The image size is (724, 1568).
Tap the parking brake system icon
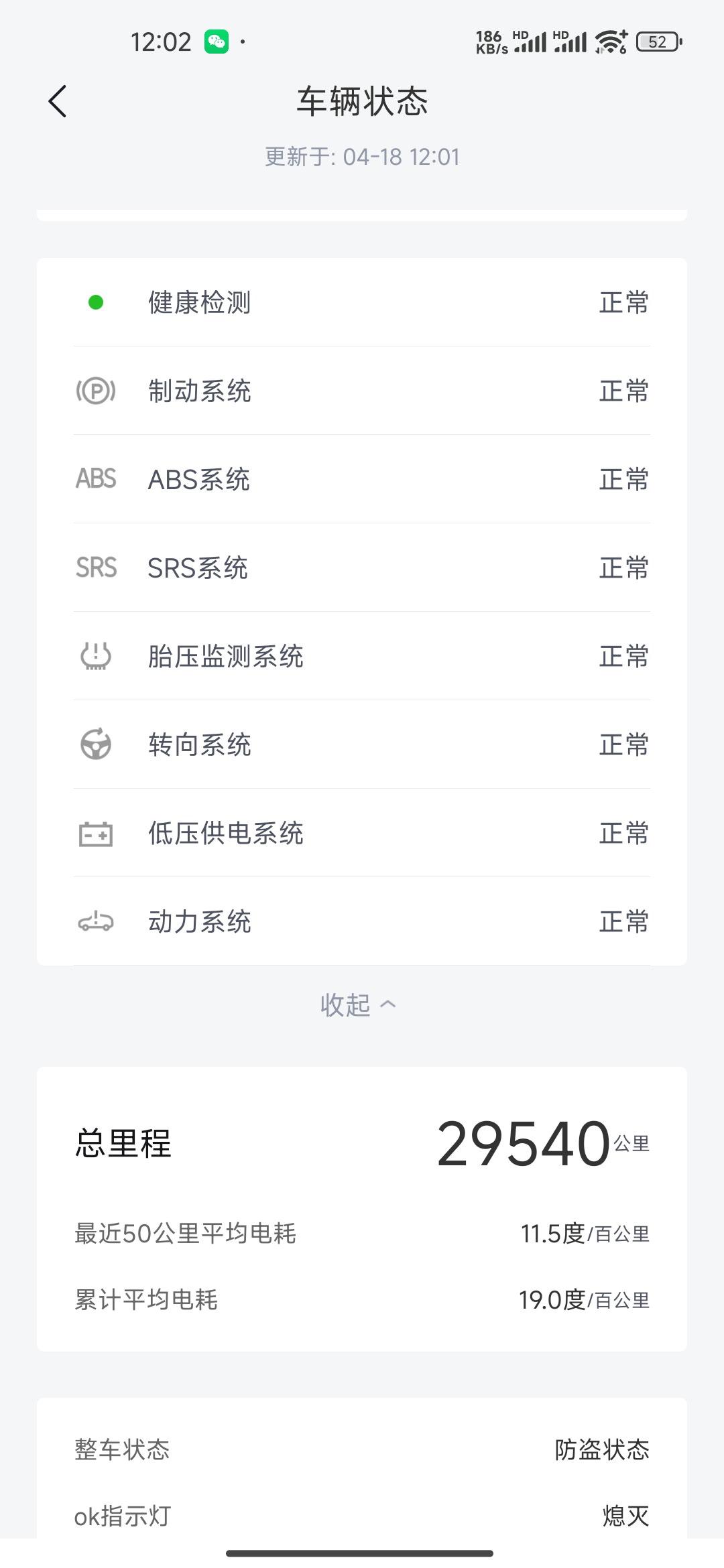point(96,391)
